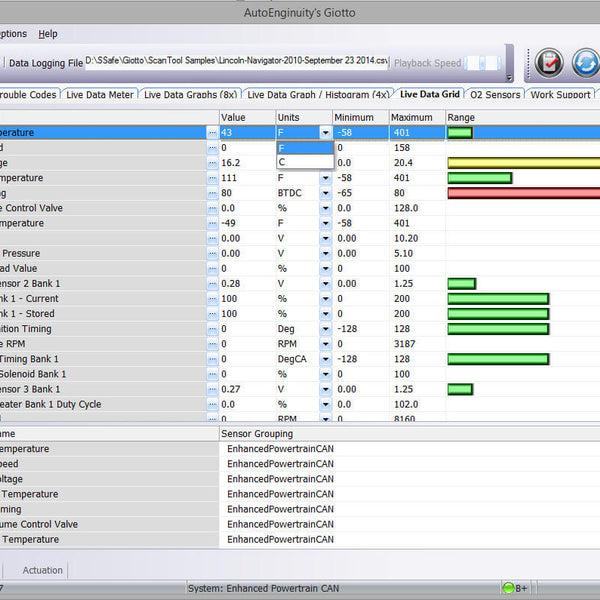
Task: Click the blue circular refresh icon
Action: click(586, 63)
